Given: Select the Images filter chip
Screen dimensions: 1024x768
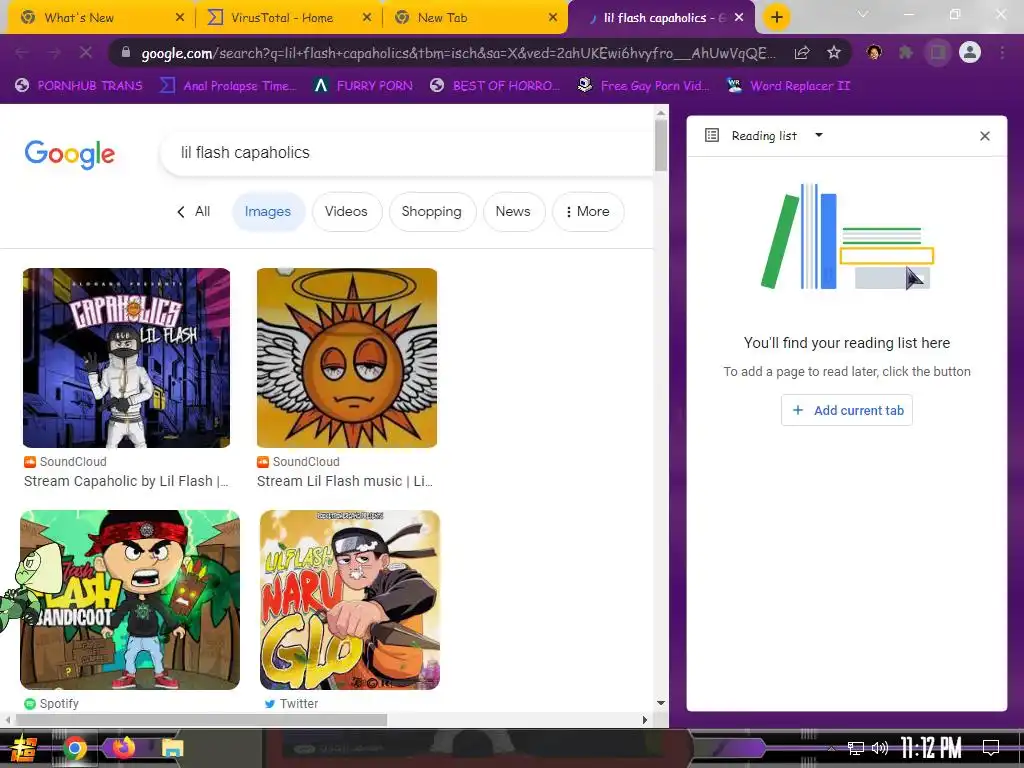Looking at the screenshot, I should tap(268, 212).
